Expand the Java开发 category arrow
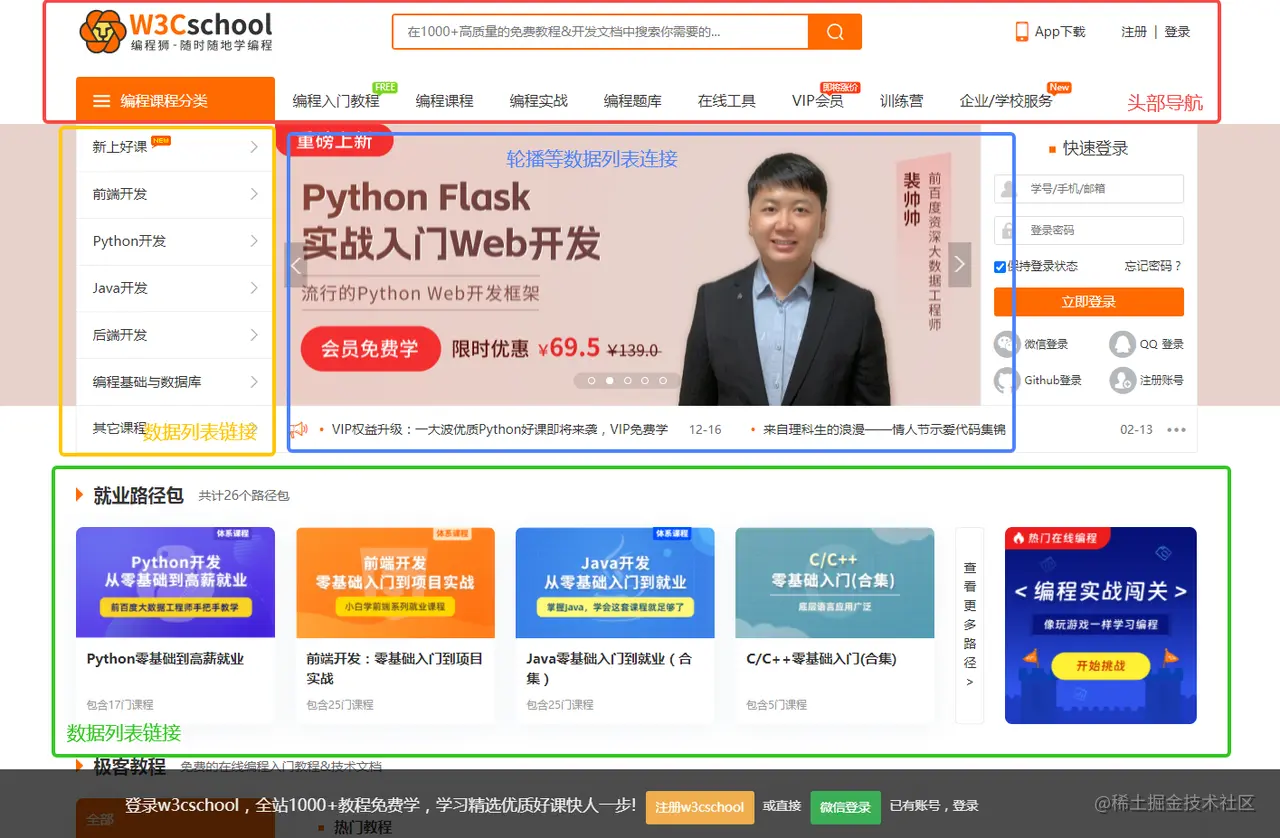The image size is (1280, 838). tap(254, 288)
